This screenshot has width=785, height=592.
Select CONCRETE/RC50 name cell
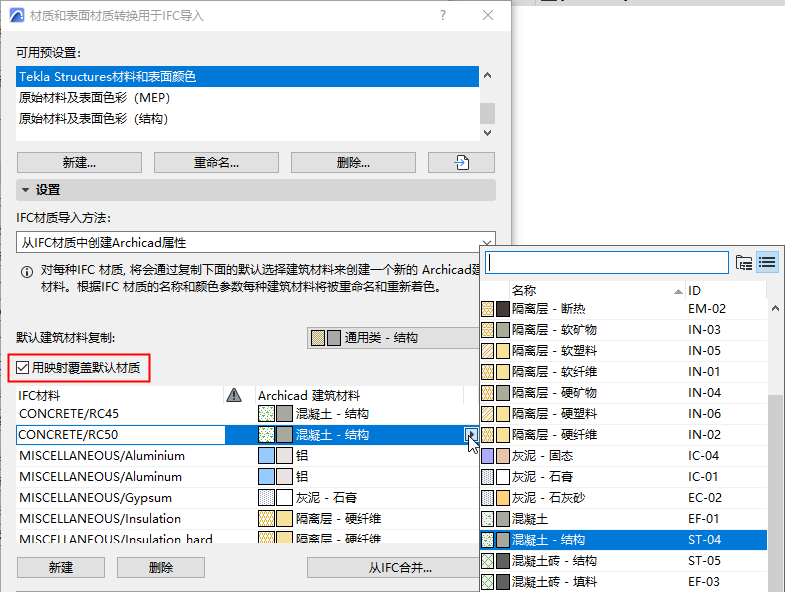pyautogui.click(x=121, y=434)
